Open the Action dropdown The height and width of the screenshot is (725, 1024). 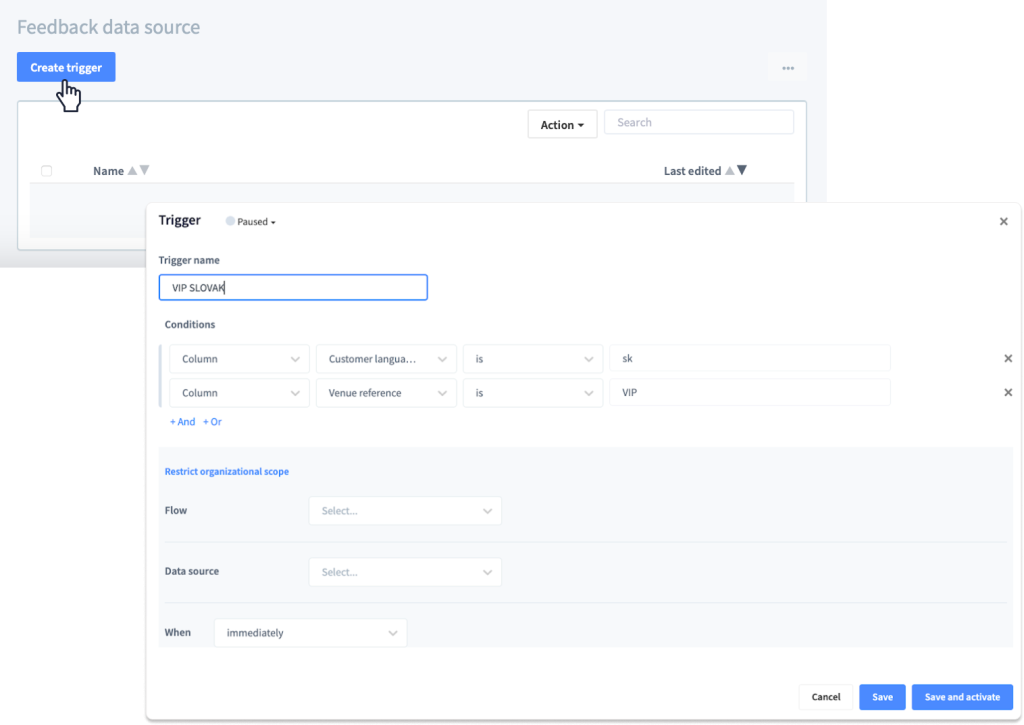coord(562,124)
